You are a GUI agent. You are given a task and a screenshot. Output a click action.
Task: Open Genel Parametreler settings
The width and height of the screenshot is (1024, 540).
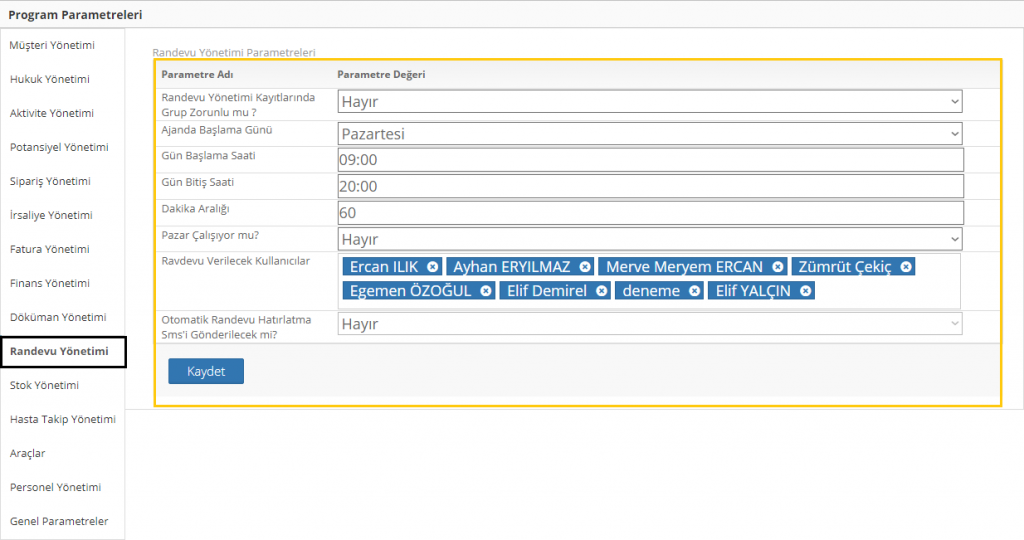coord(59,521)
